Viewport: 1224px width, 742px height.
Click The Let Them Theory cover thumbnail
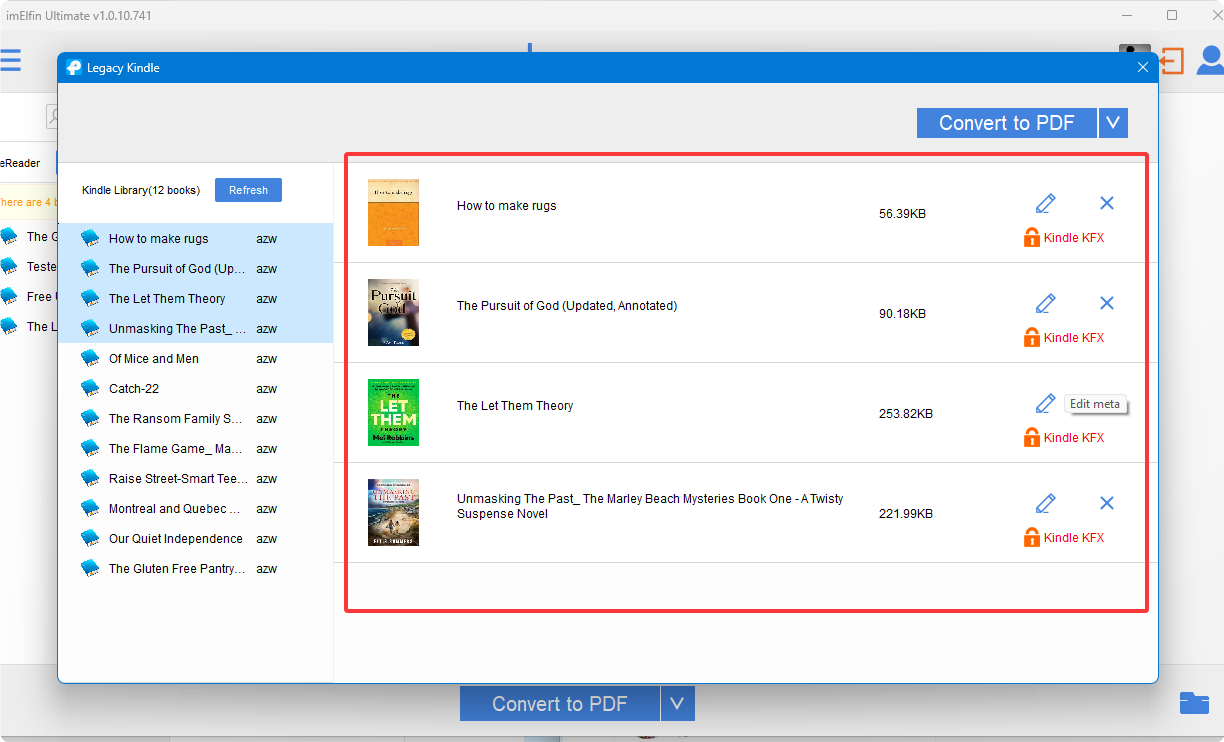click(x=393, y=412)
